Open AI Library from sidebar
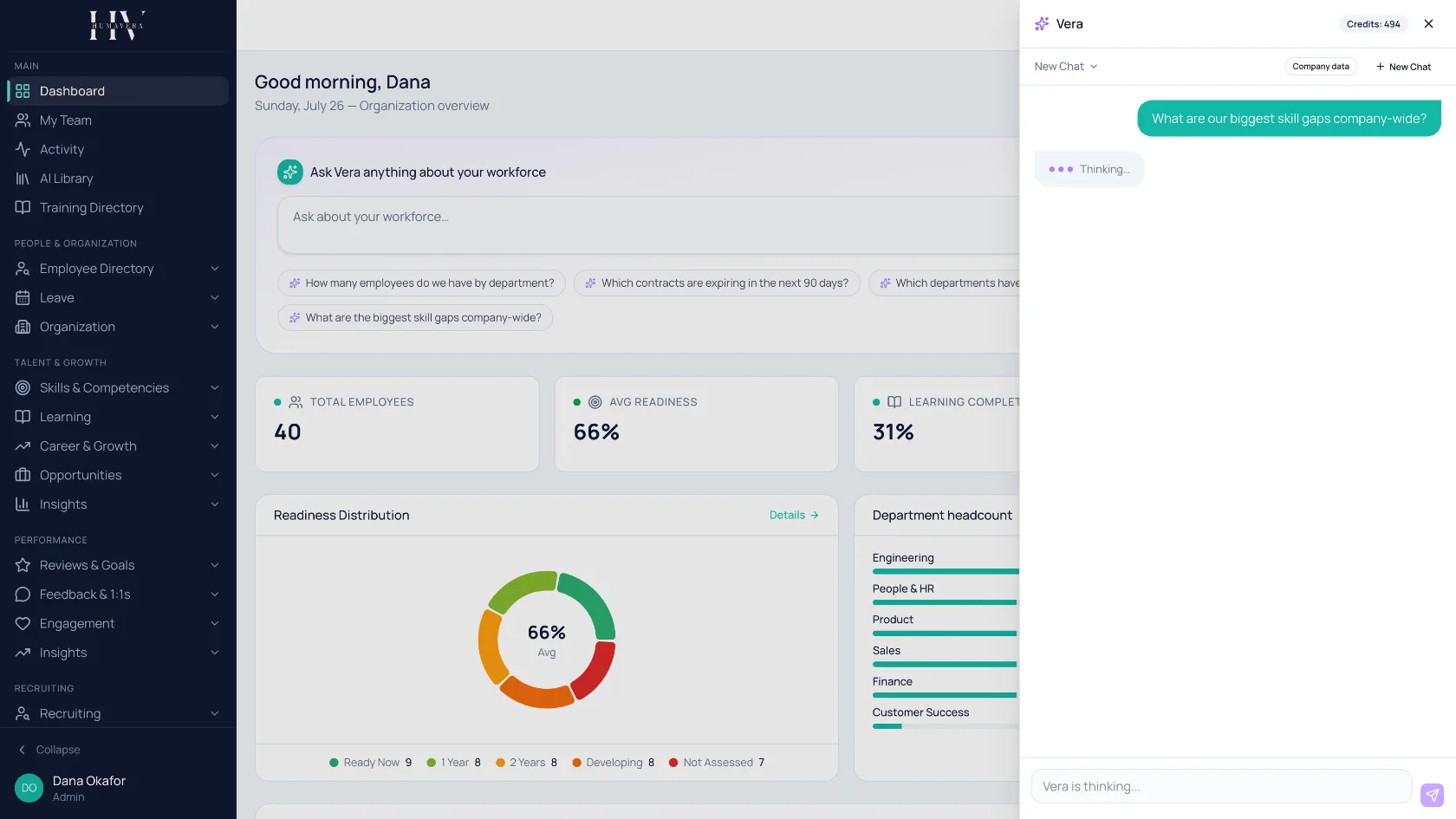 pyautogui.click(x=118, y=179)
